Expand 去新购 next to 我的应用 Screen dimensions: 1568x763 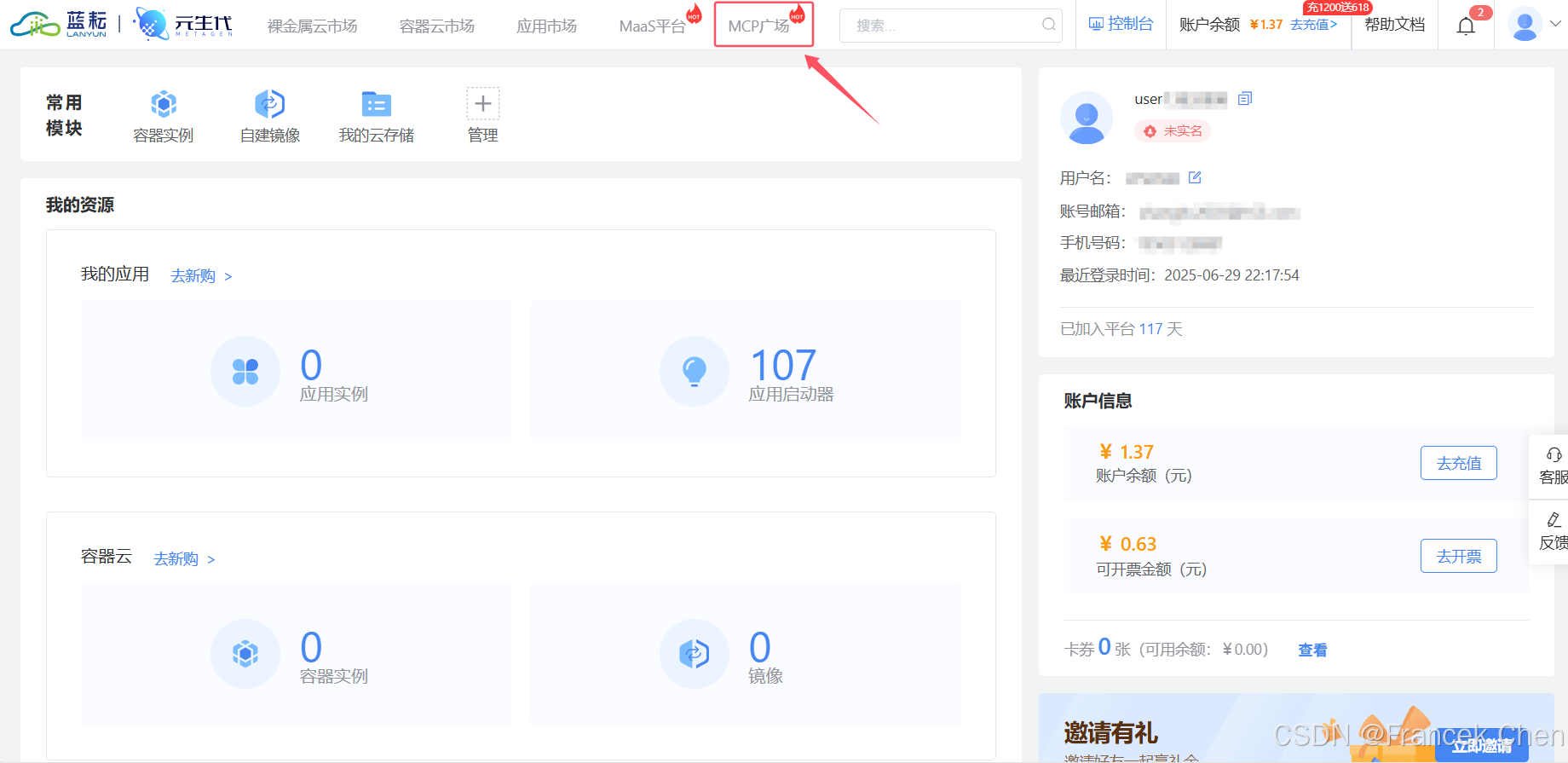tap(201, 276)
